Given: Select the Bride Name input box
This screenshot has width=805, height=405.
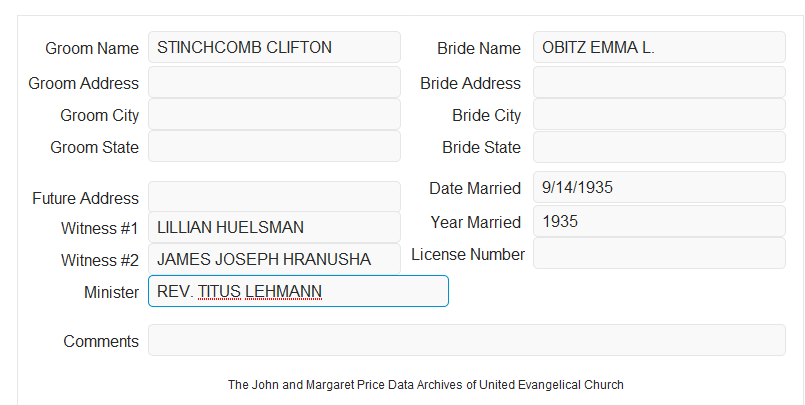Looking at the screenshot, I should (659, 47).
